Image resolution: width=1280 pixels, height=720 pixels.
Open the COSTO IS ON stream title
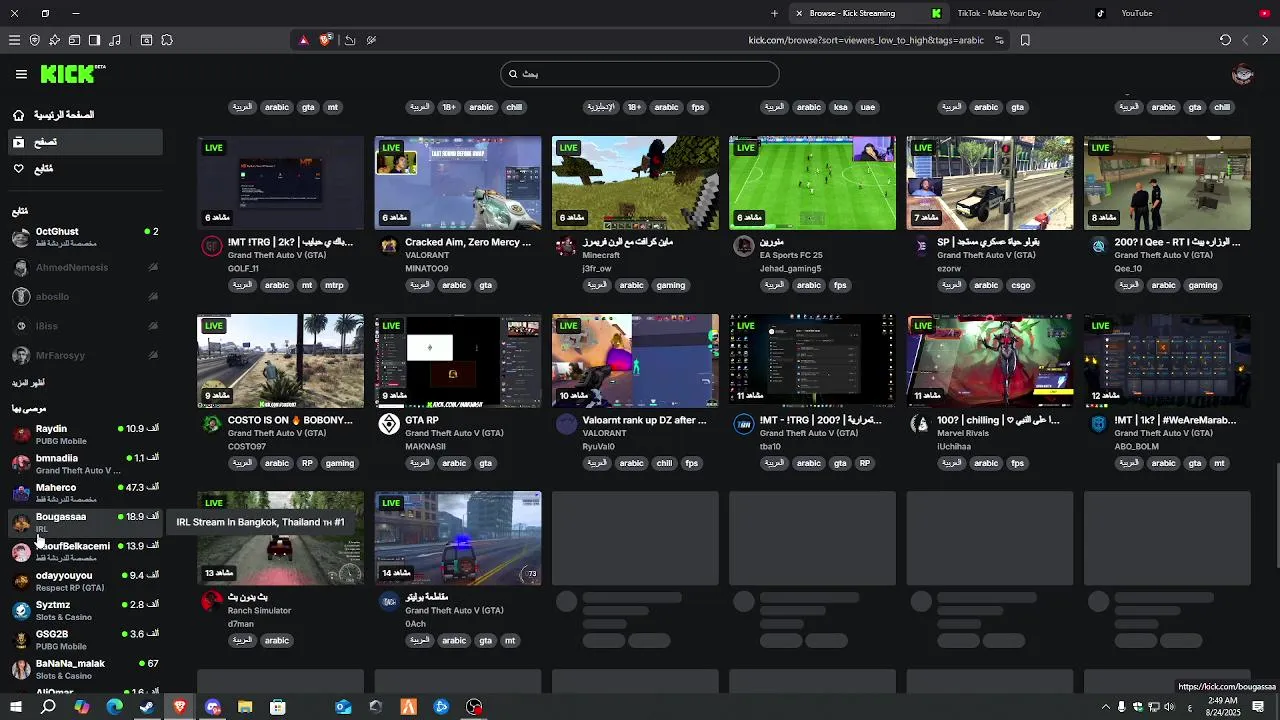(290, 420)
